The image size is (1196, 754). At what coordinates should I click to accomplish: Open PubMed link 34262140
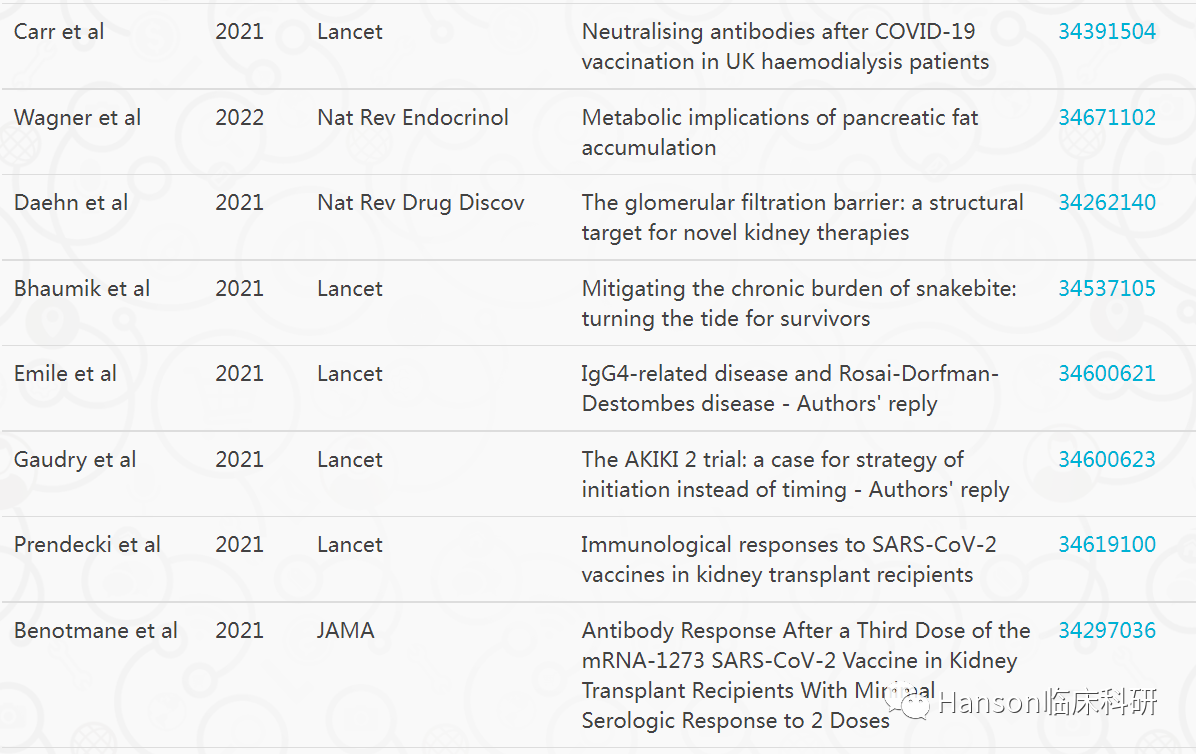point(1107,203)
